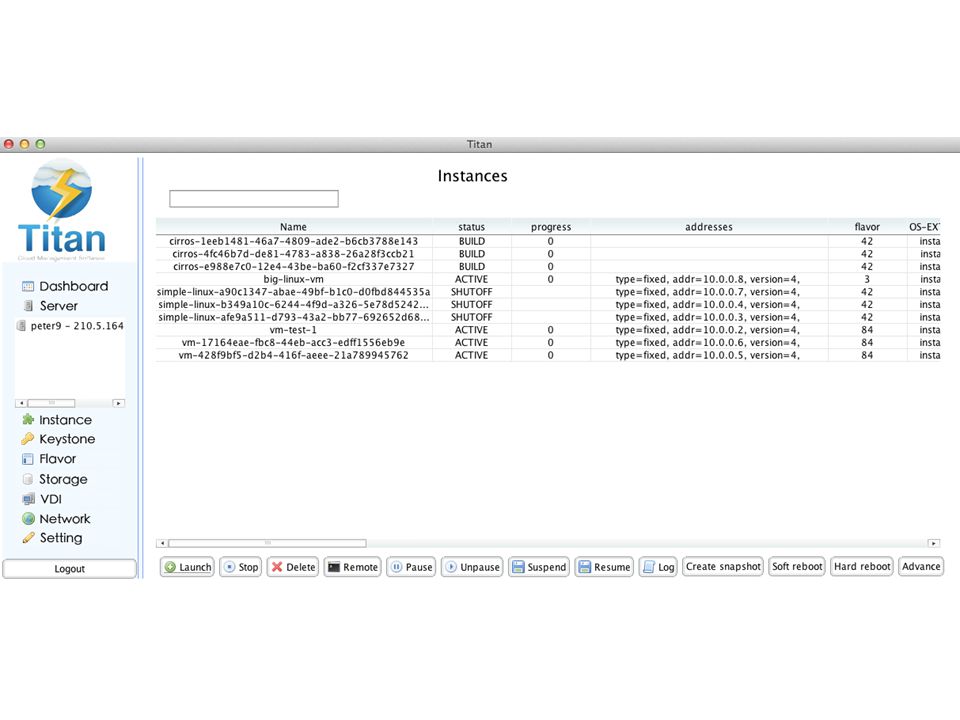960x720 pixels.
Task: Click the Flavor window icon
Action: tap(28, 459)
